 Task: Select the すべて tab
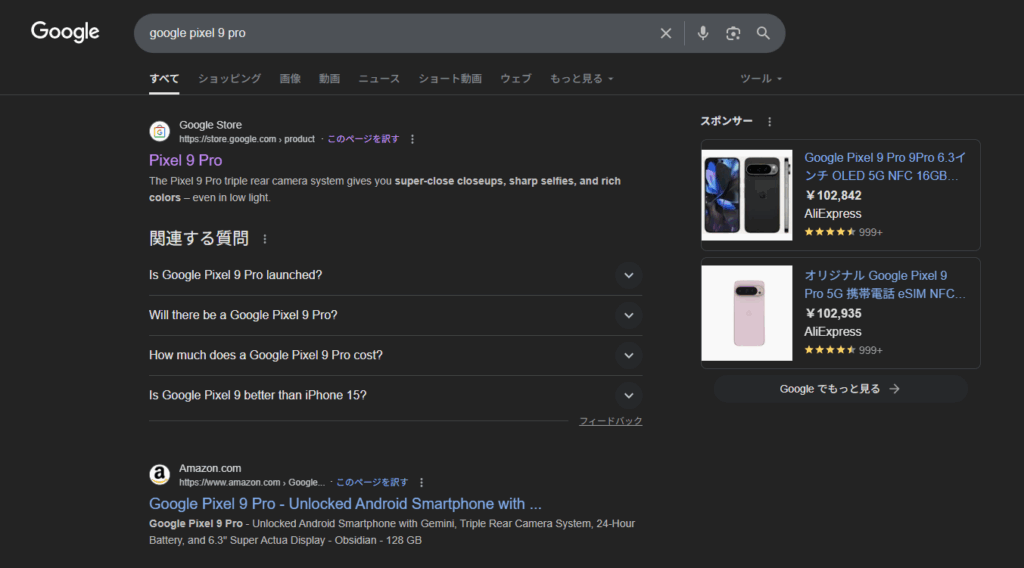164,79
